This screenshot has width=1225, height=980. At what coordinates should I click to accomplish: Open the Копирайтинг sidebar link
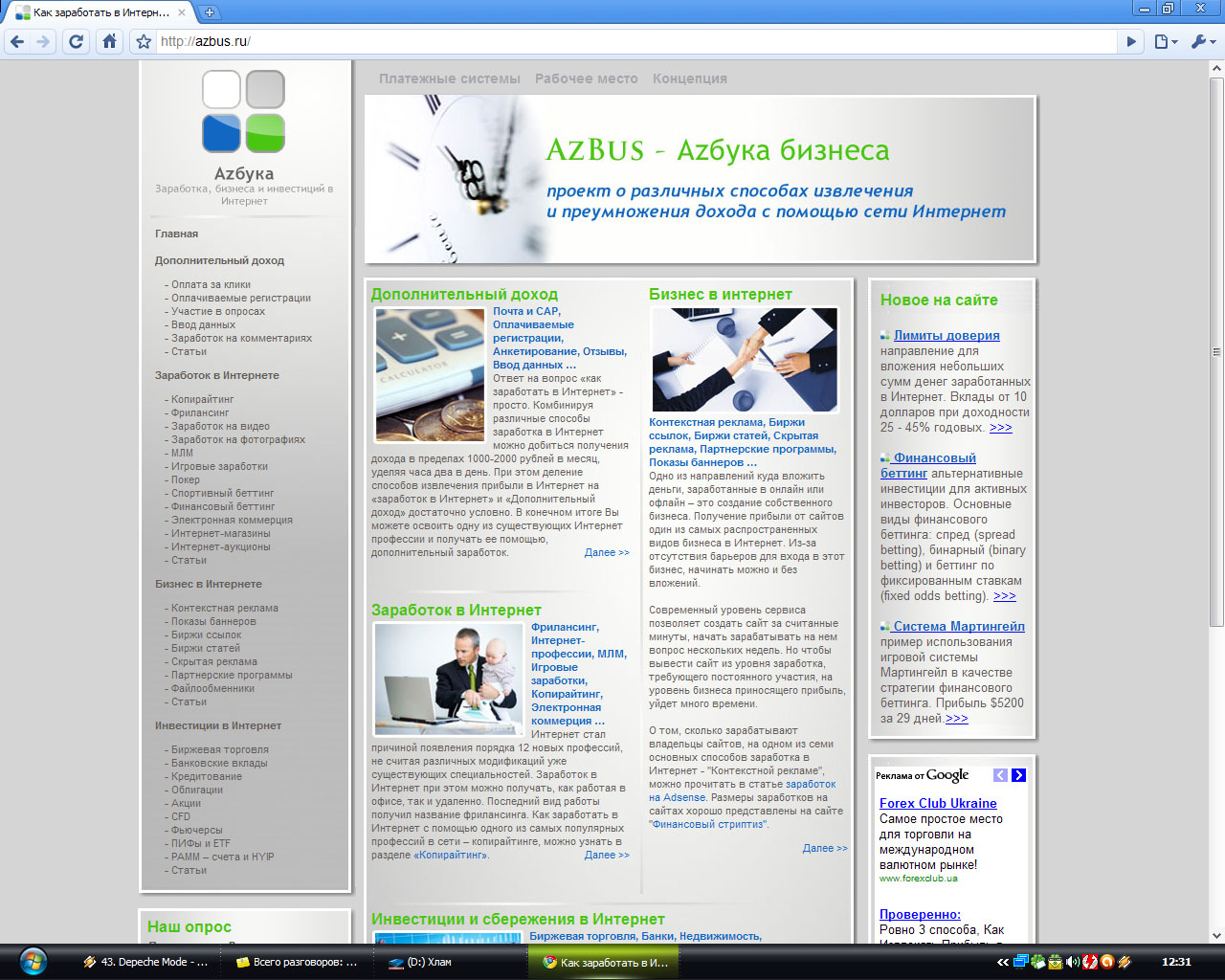point(202,399)
